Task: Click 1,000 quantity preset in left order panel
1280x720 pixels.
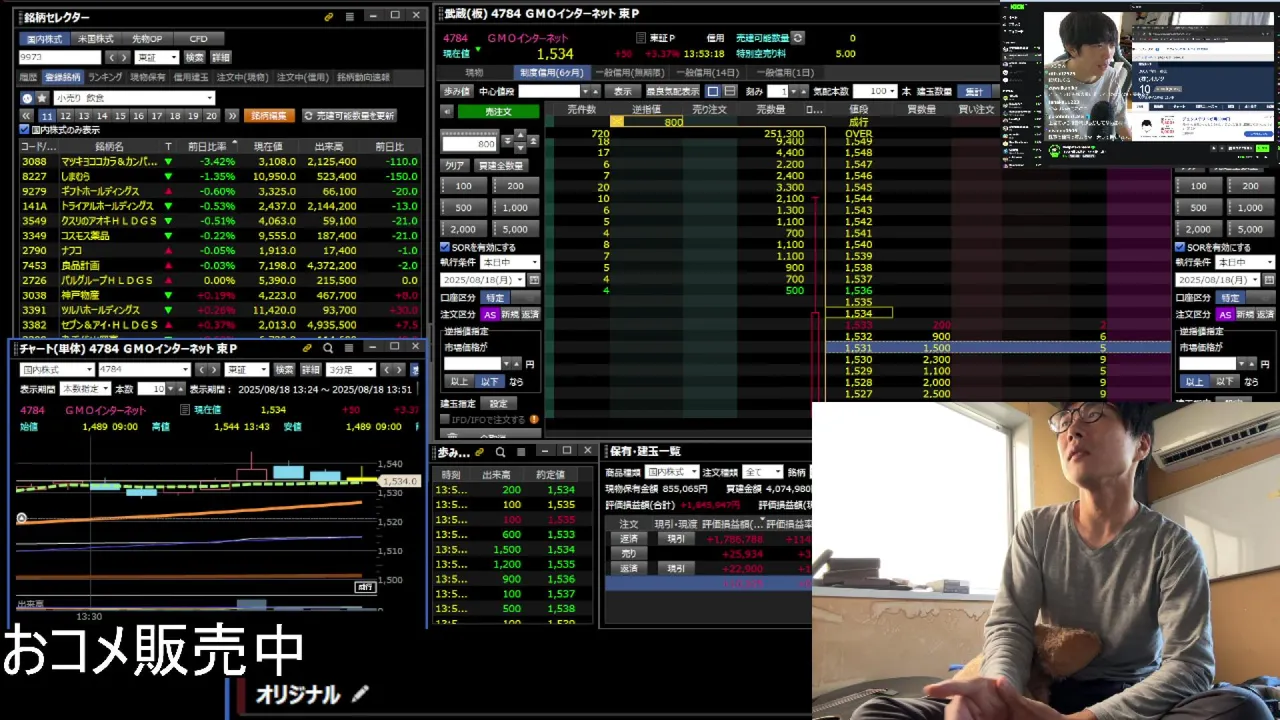Action: [515, 207]
